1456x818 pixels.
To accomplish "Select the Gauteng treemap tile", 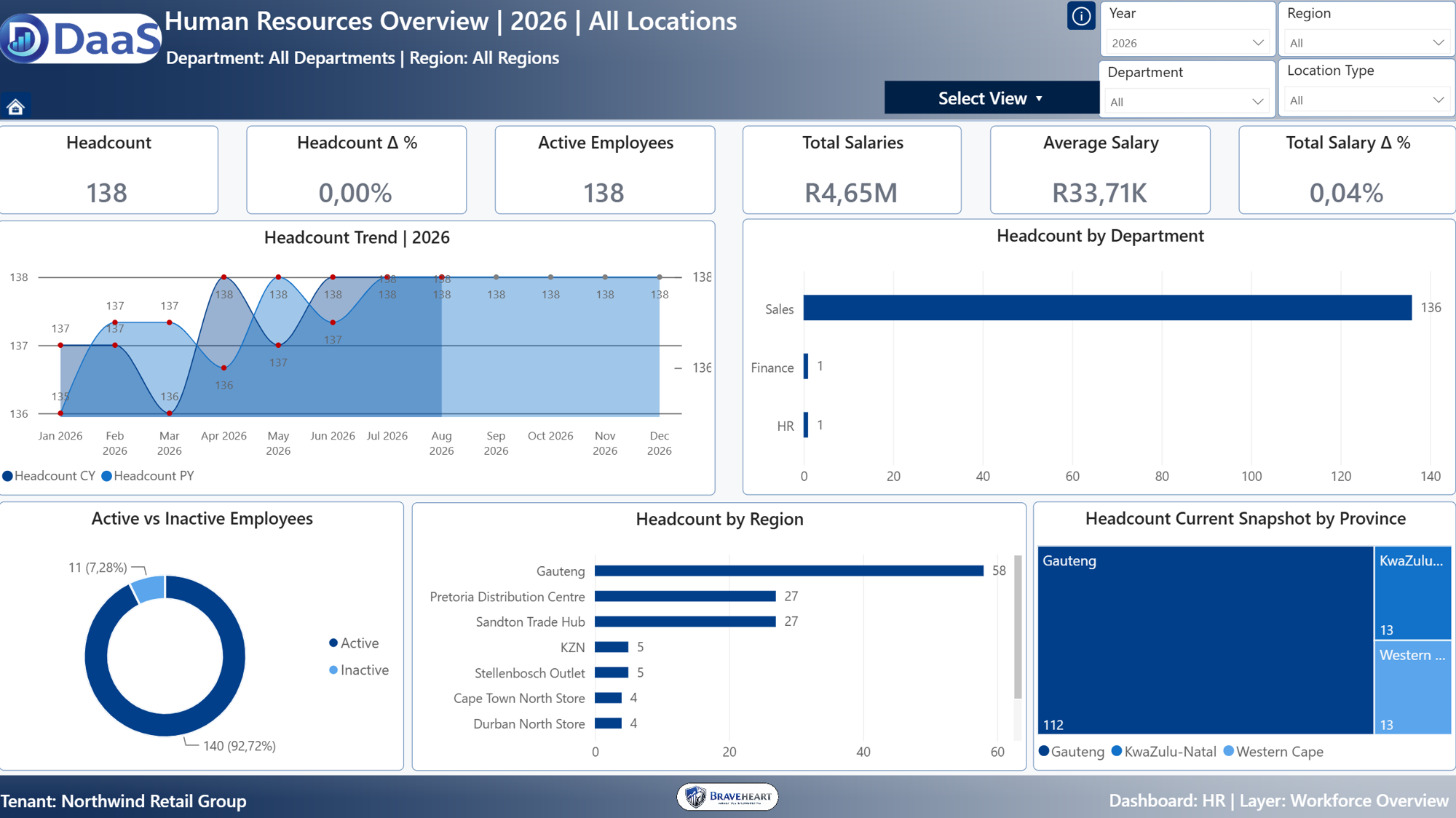I will [1206, 640].
